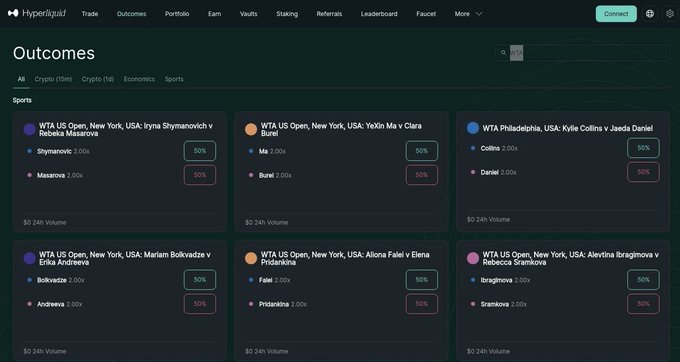Go to Staking
This screenshot has width=680, height=362.
click(x=287, y=14)
